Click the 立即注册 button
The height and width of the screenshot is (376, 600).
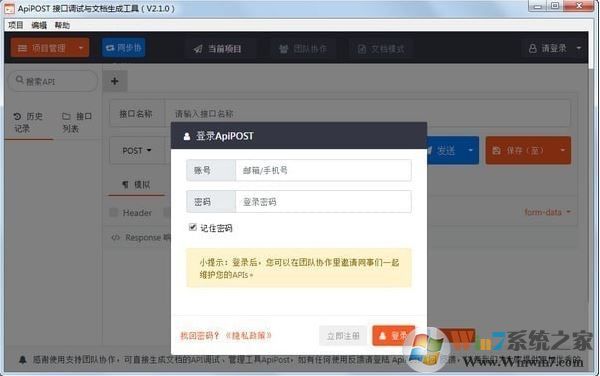coord(343,336)
